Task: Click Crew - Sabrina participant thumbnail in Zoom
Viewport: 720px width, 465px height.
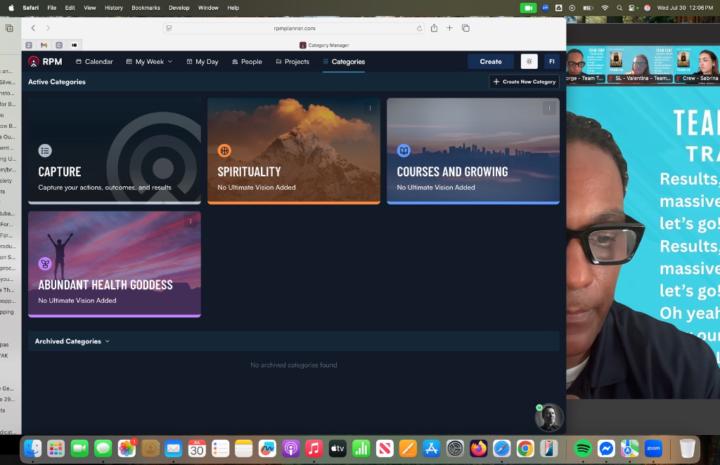Action: 698,64
